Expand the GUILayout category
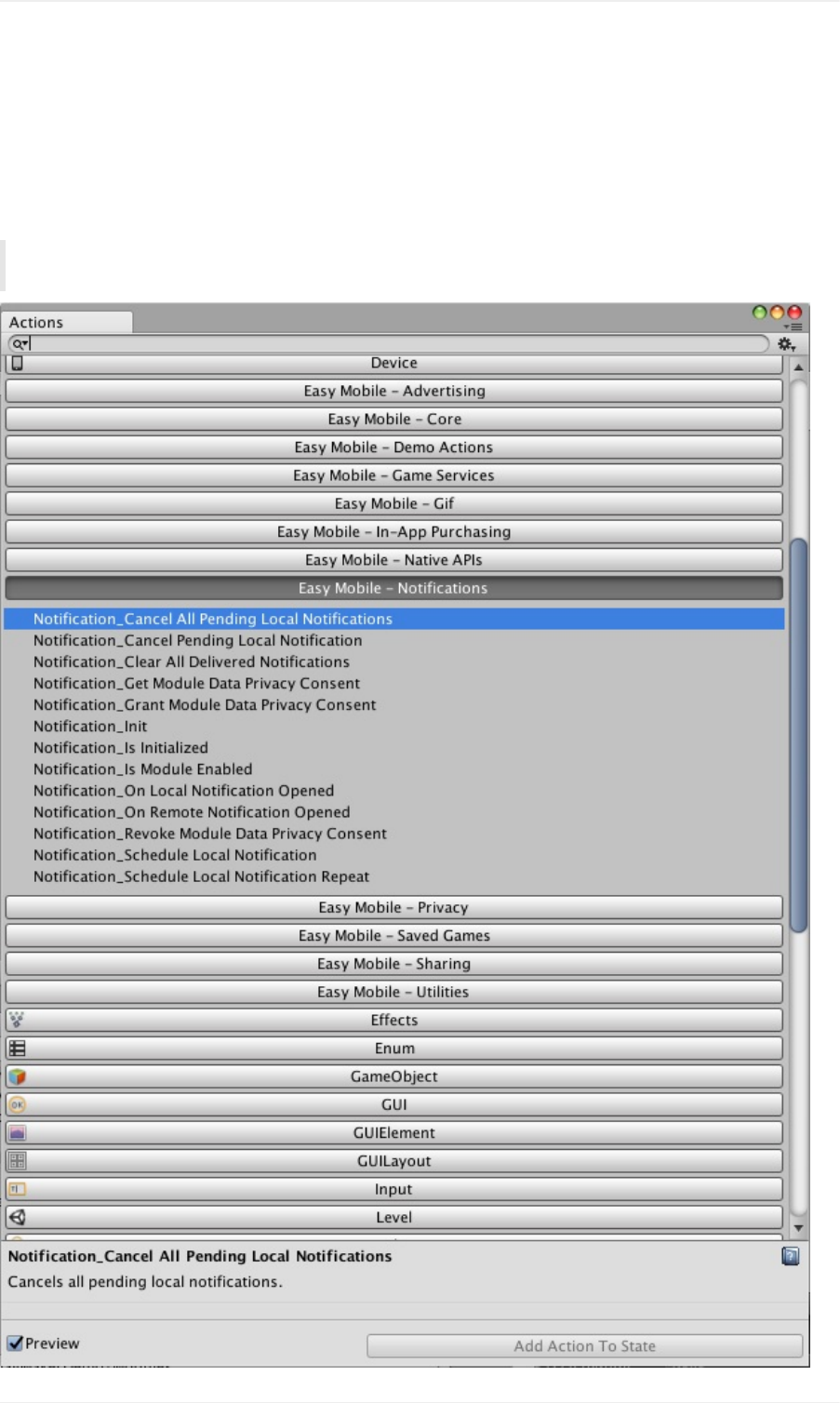Screen dimensions: 840x1403 pyautogui.click(x=394, y=1161)
